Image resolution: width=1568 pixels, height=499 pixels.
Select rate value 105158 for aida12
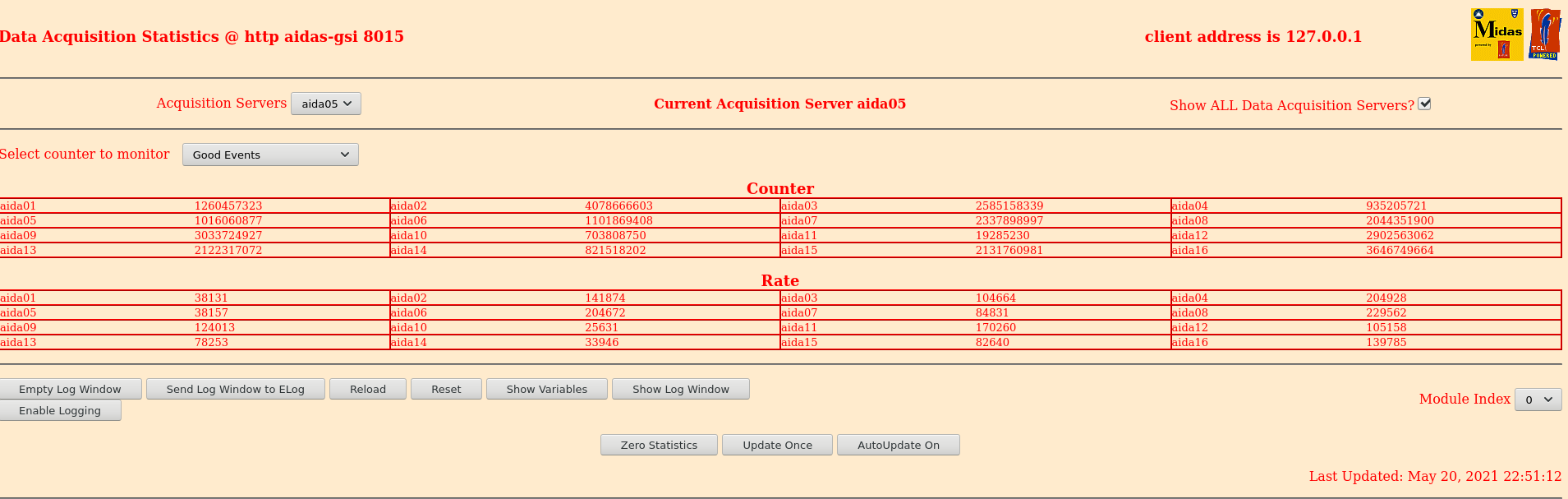[x=1386, y=327]
